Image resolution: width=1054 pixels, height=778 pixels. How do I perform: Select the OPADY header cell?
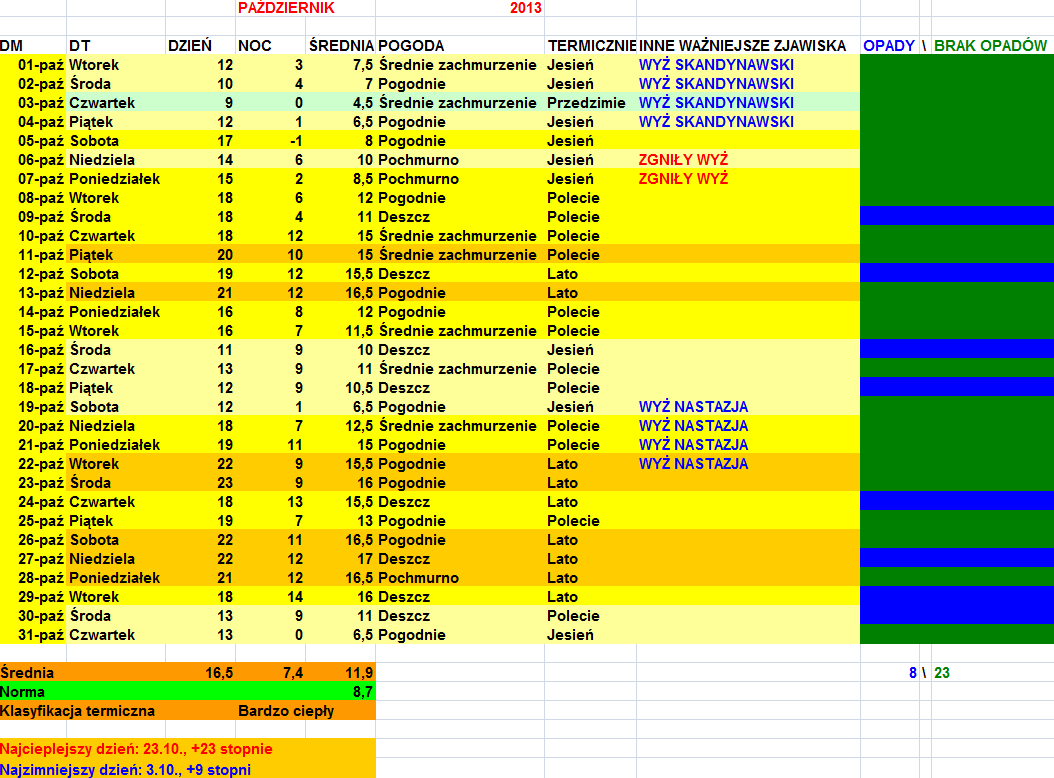887,46
